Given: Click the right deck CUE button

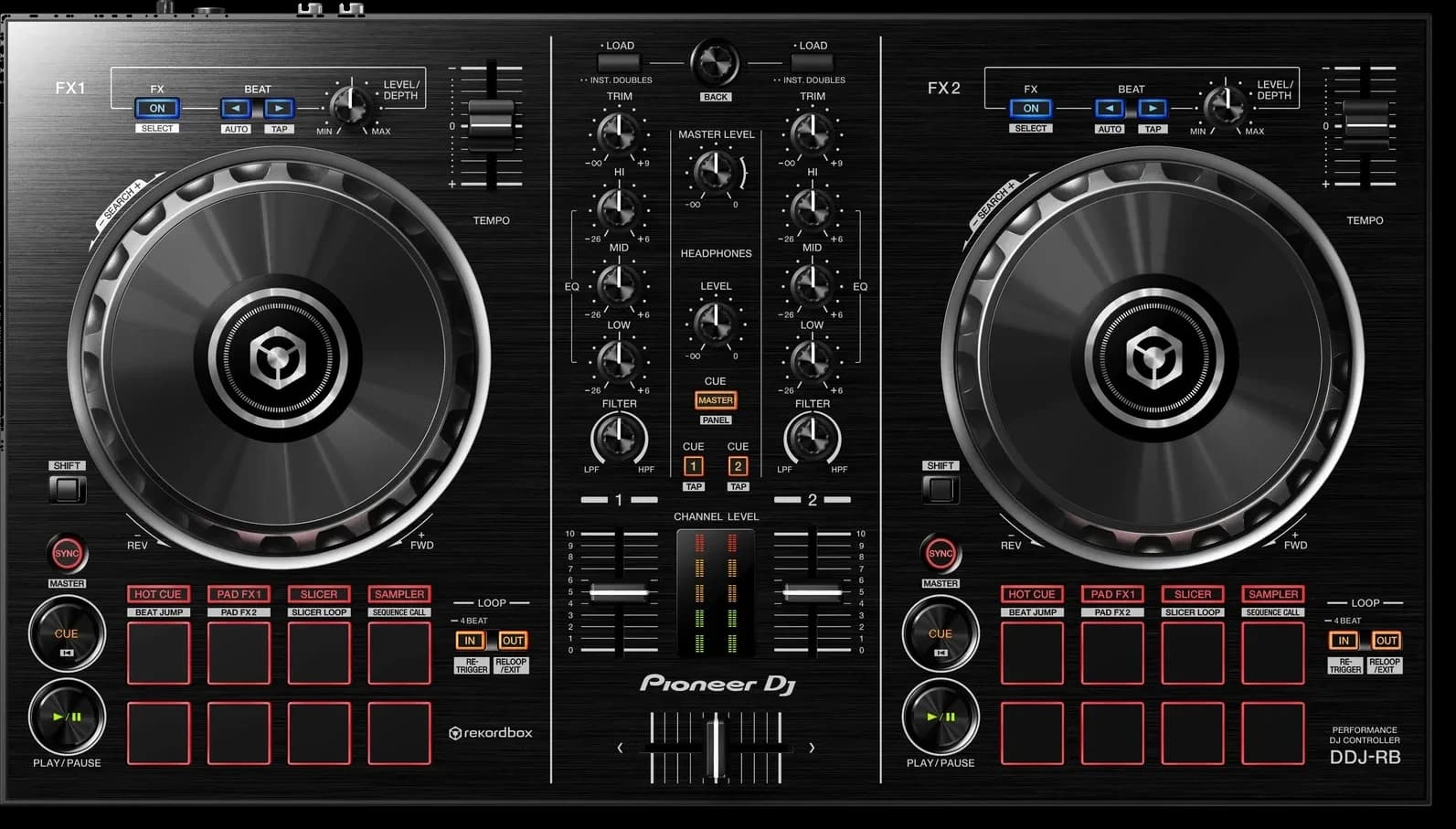Looking at the screenshot, I should [941, 634].
